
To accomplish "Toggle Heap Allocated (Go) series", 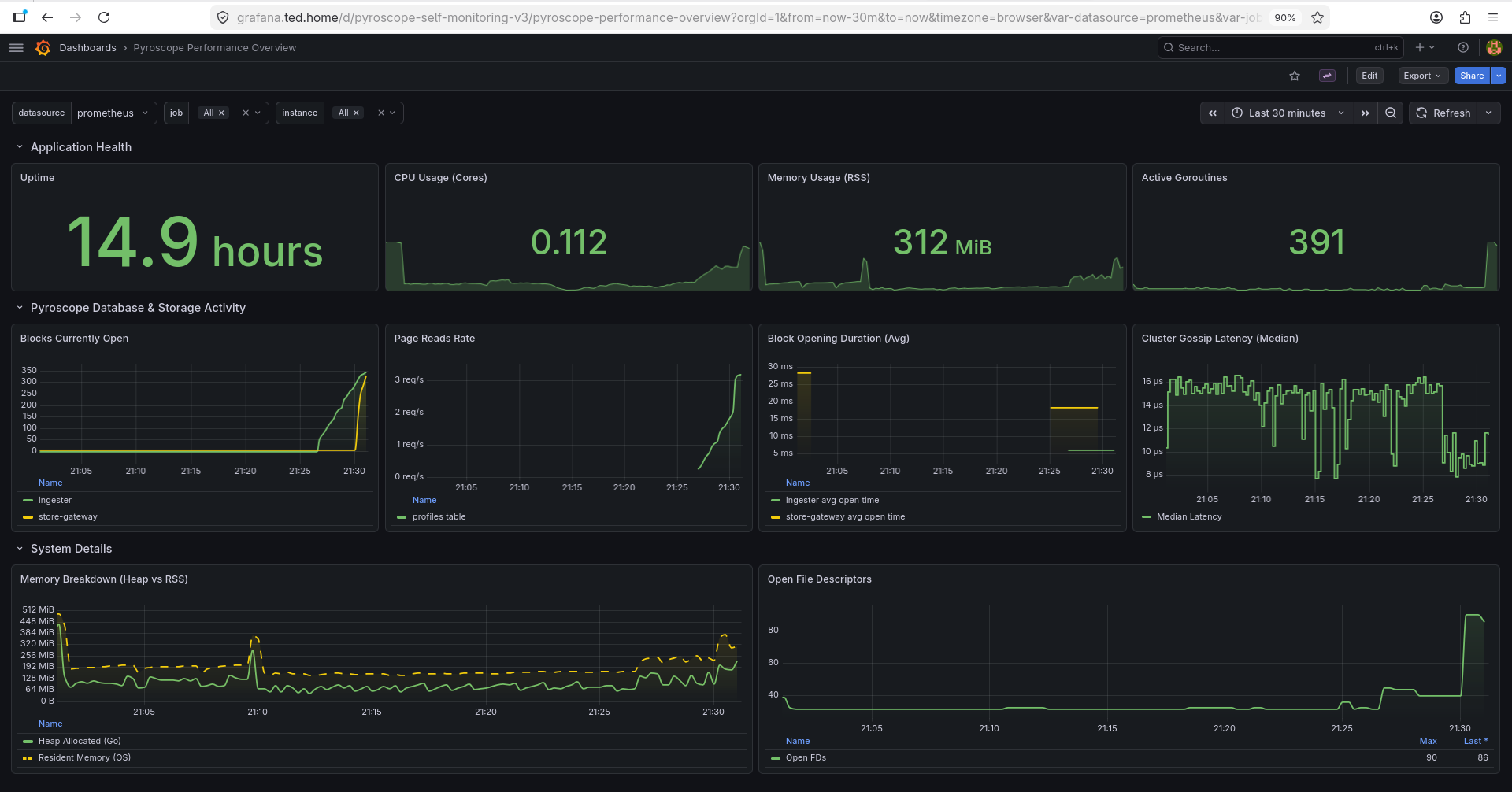I will tap(80, 742).
